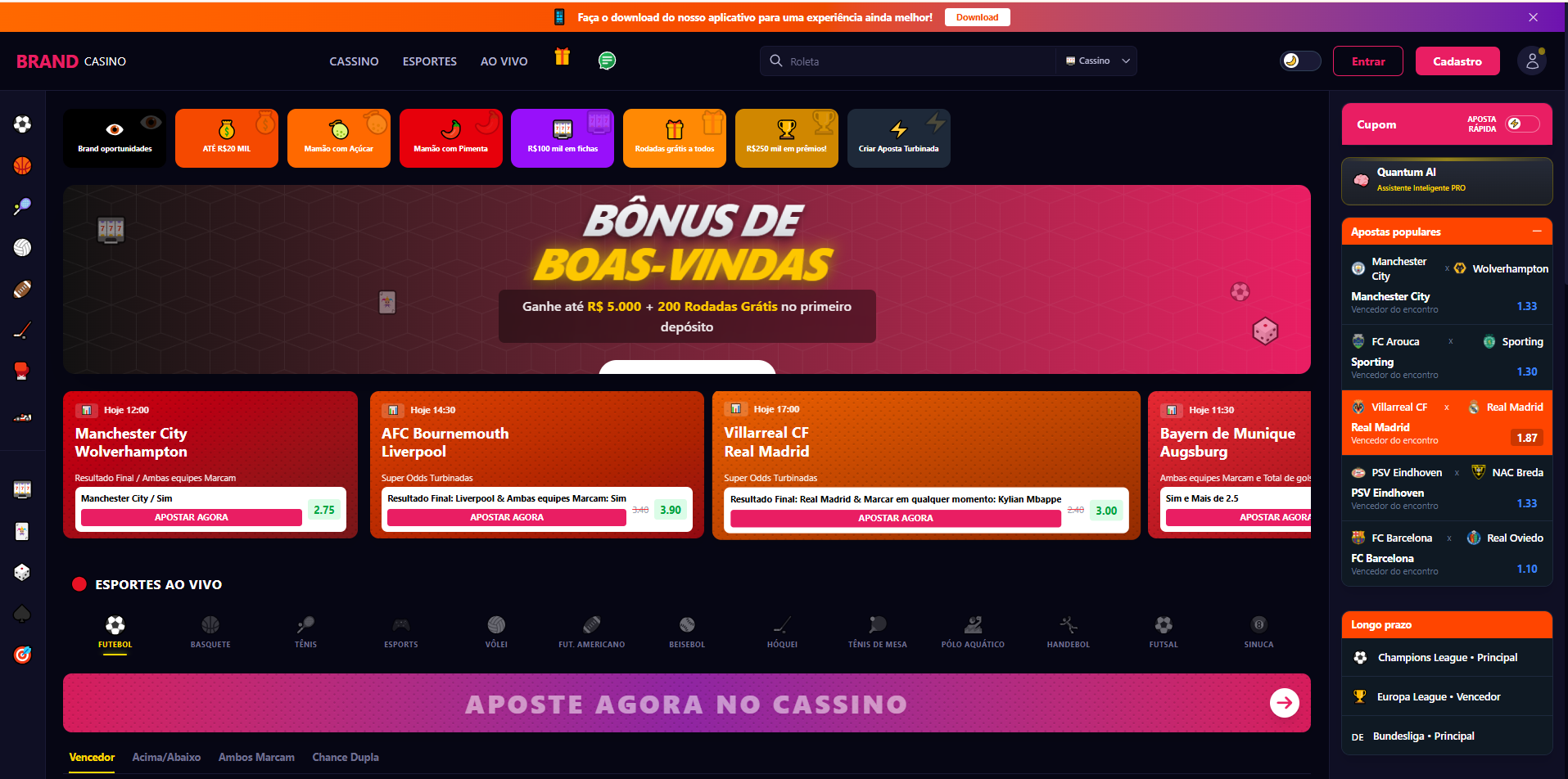Collapse the Apostas populares panel
The height and width of the screenshot is (779, 1568).
point(1537,232)
